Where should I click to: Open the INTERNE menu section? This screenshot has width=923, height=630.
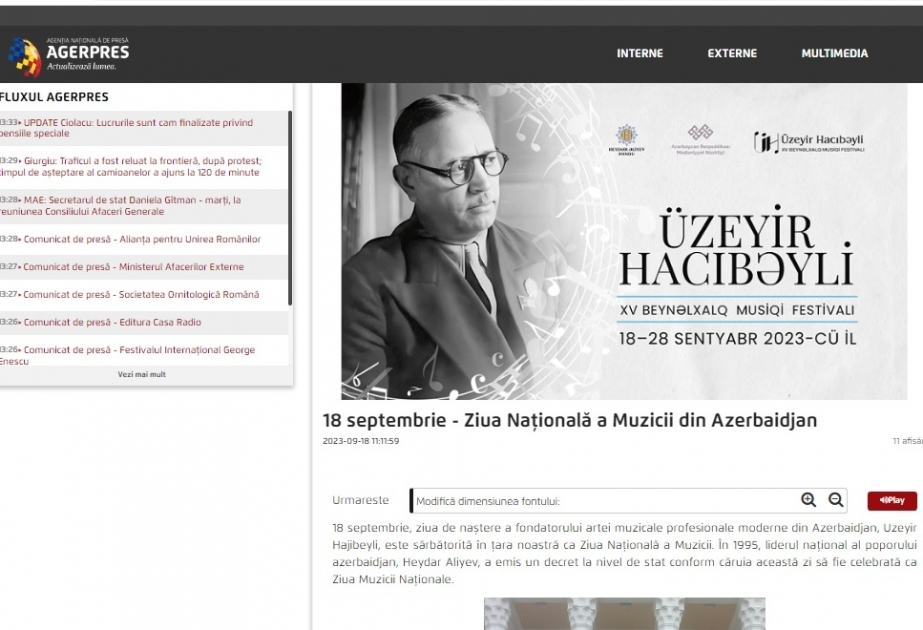[x=640, y=53]
